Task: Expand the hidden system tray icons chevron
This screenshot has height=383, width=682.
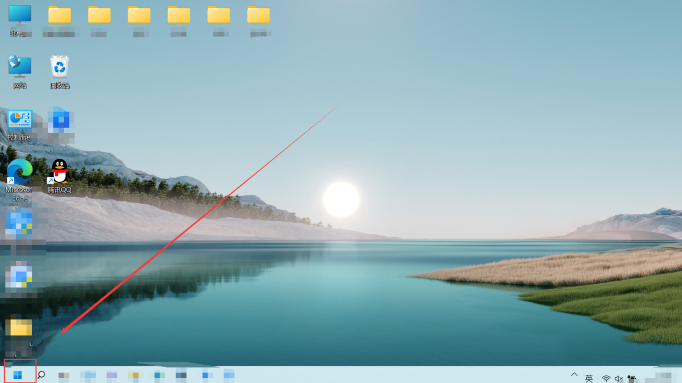Action: (574, 375)
